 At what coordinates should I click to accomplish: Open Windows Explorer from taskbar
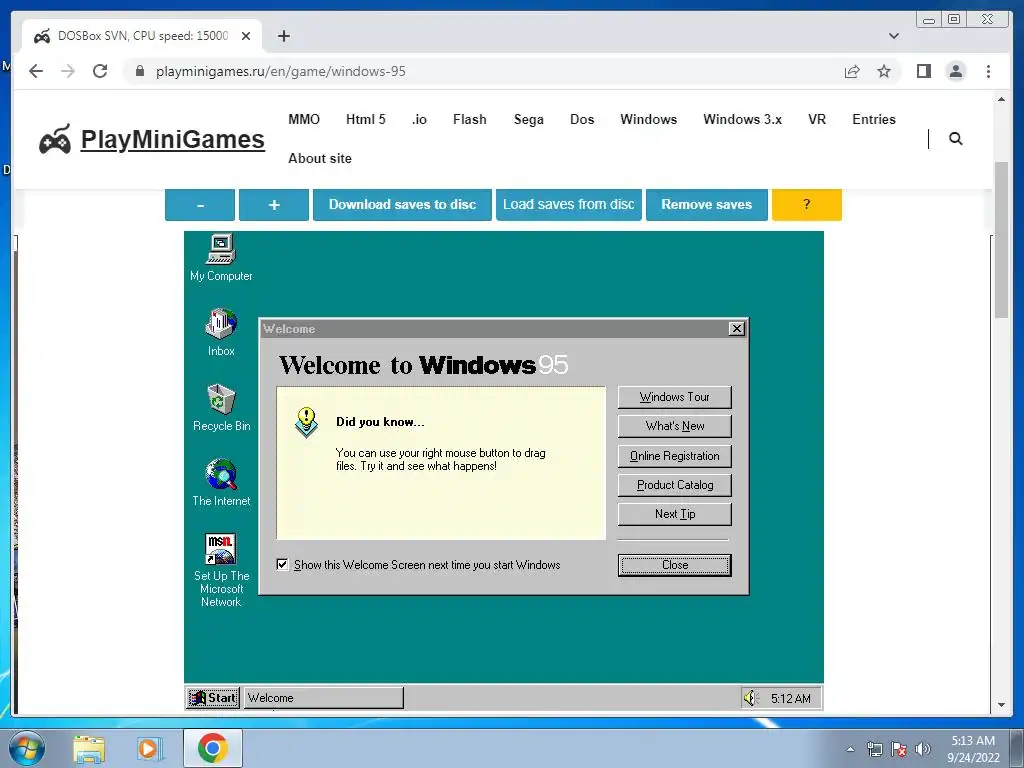click(89, 748)
